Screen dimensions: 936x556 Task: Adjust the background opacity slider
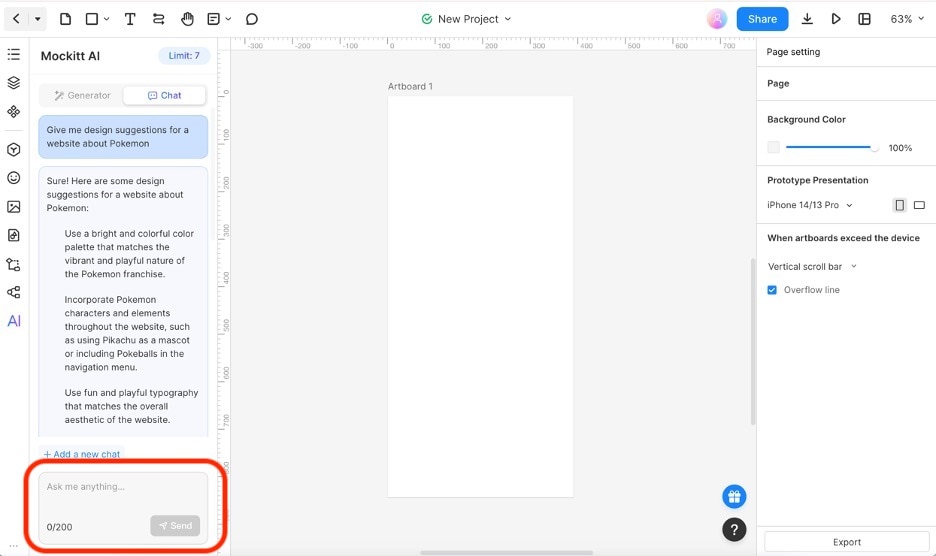[832, 147]
